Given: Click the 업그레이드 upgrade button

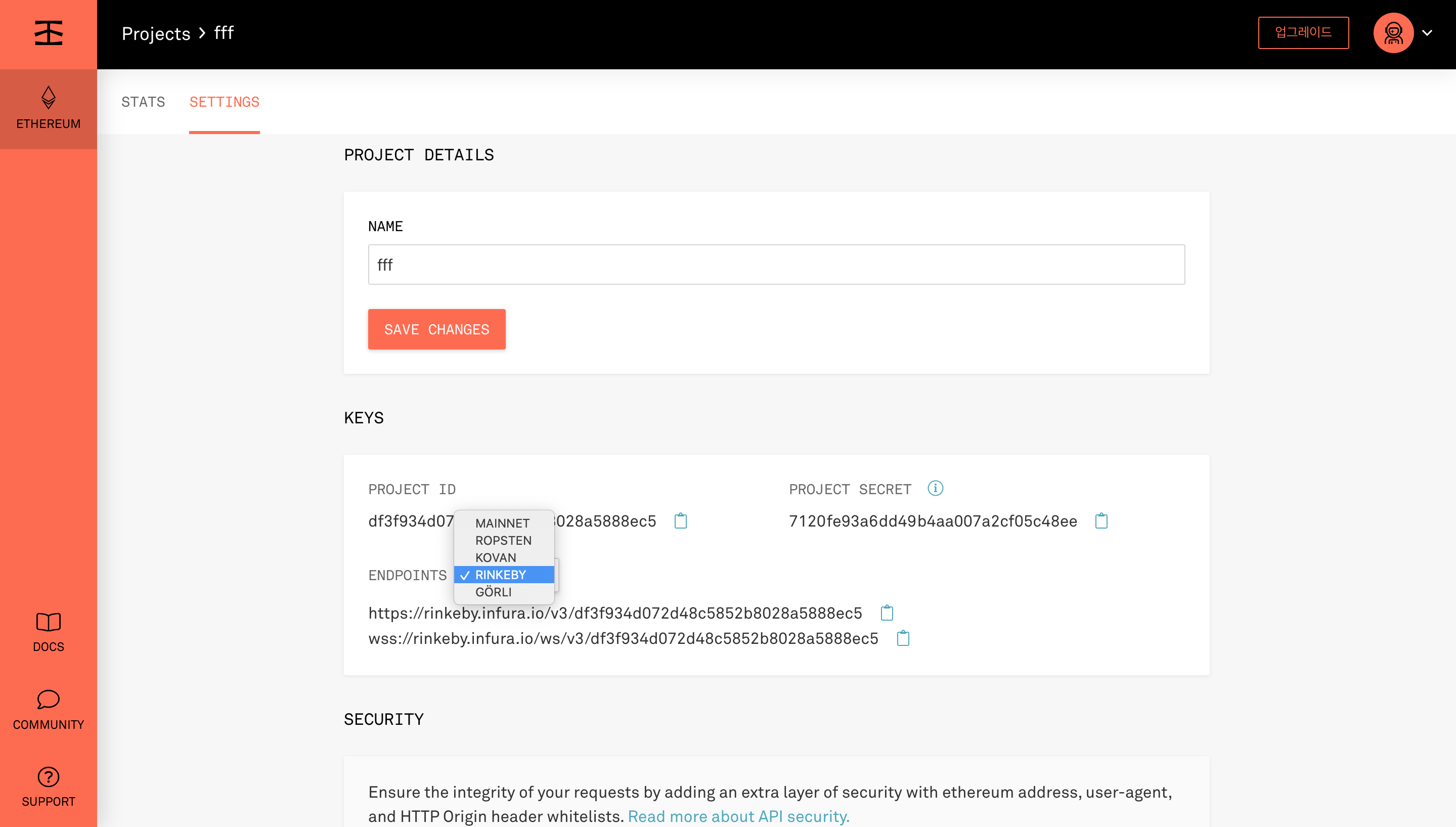Looking at the screenshot, I should [1303, 33].
